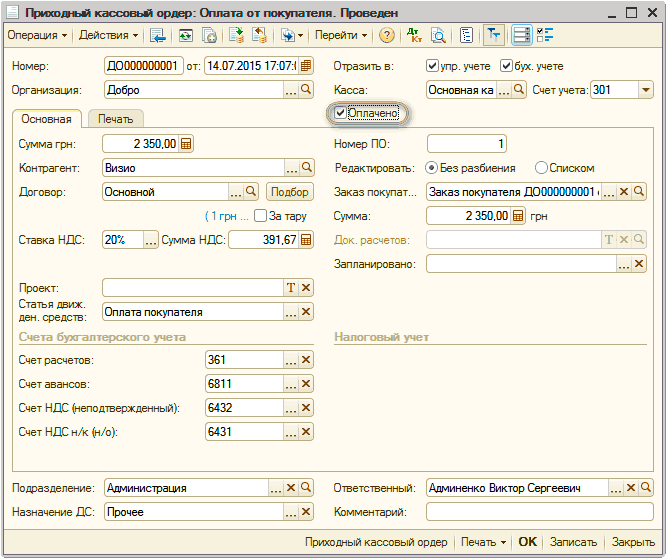
Task: Switch to the Печать tab
Action: coord(116,119)
